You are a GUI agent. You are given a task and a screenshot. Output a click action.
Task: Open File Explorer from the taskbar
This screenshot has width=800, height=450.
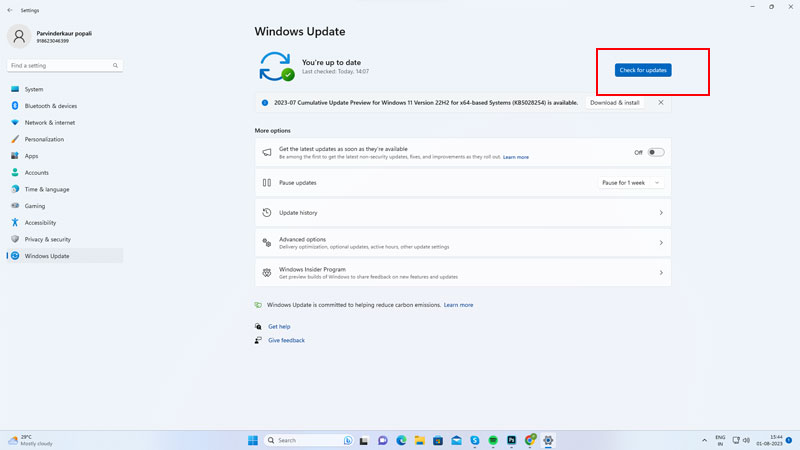[419, 440]
